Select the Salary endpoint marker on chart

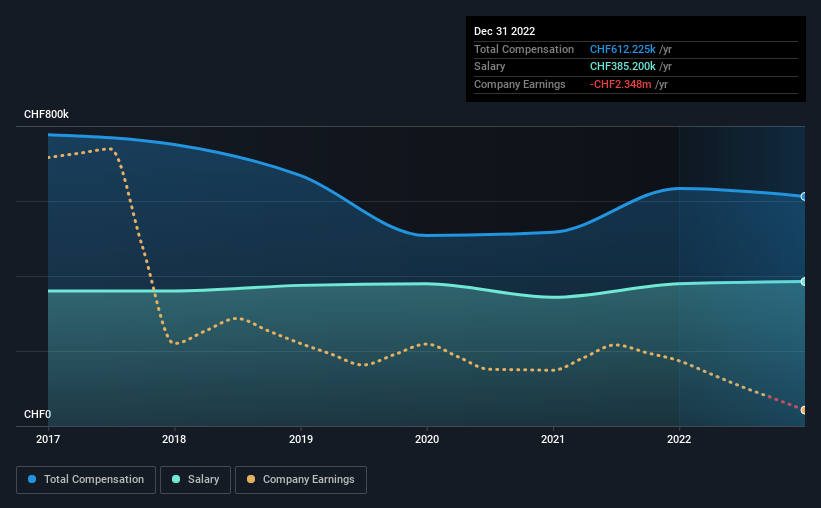803,282
